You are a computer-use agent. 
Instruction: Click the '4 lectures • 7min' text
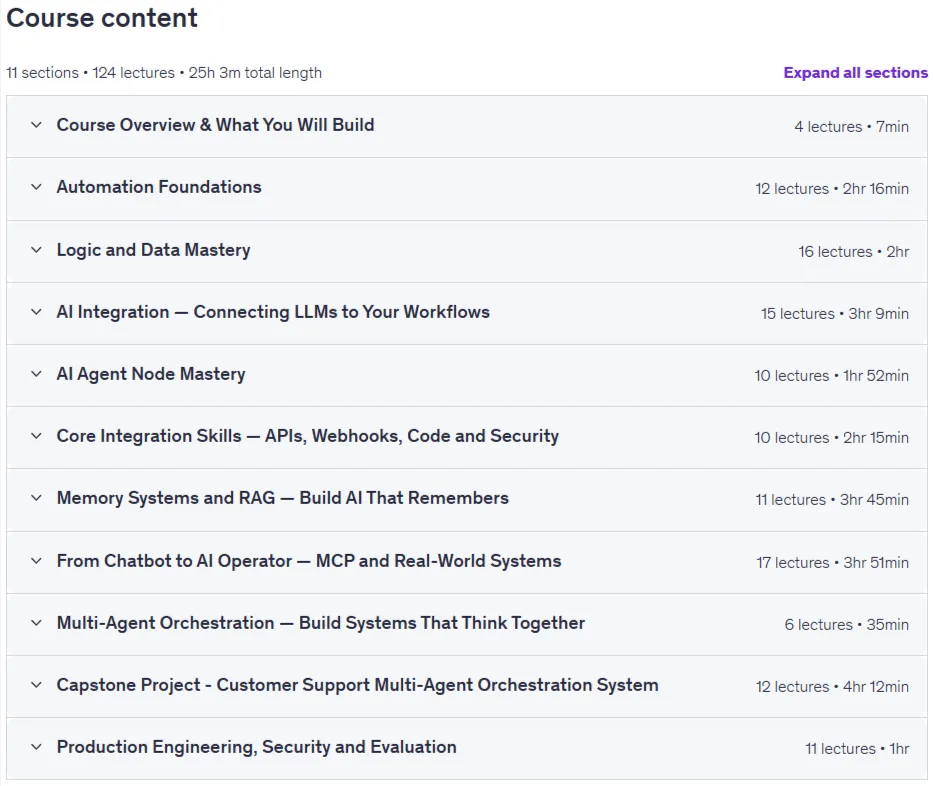click(x=851, y=127)
